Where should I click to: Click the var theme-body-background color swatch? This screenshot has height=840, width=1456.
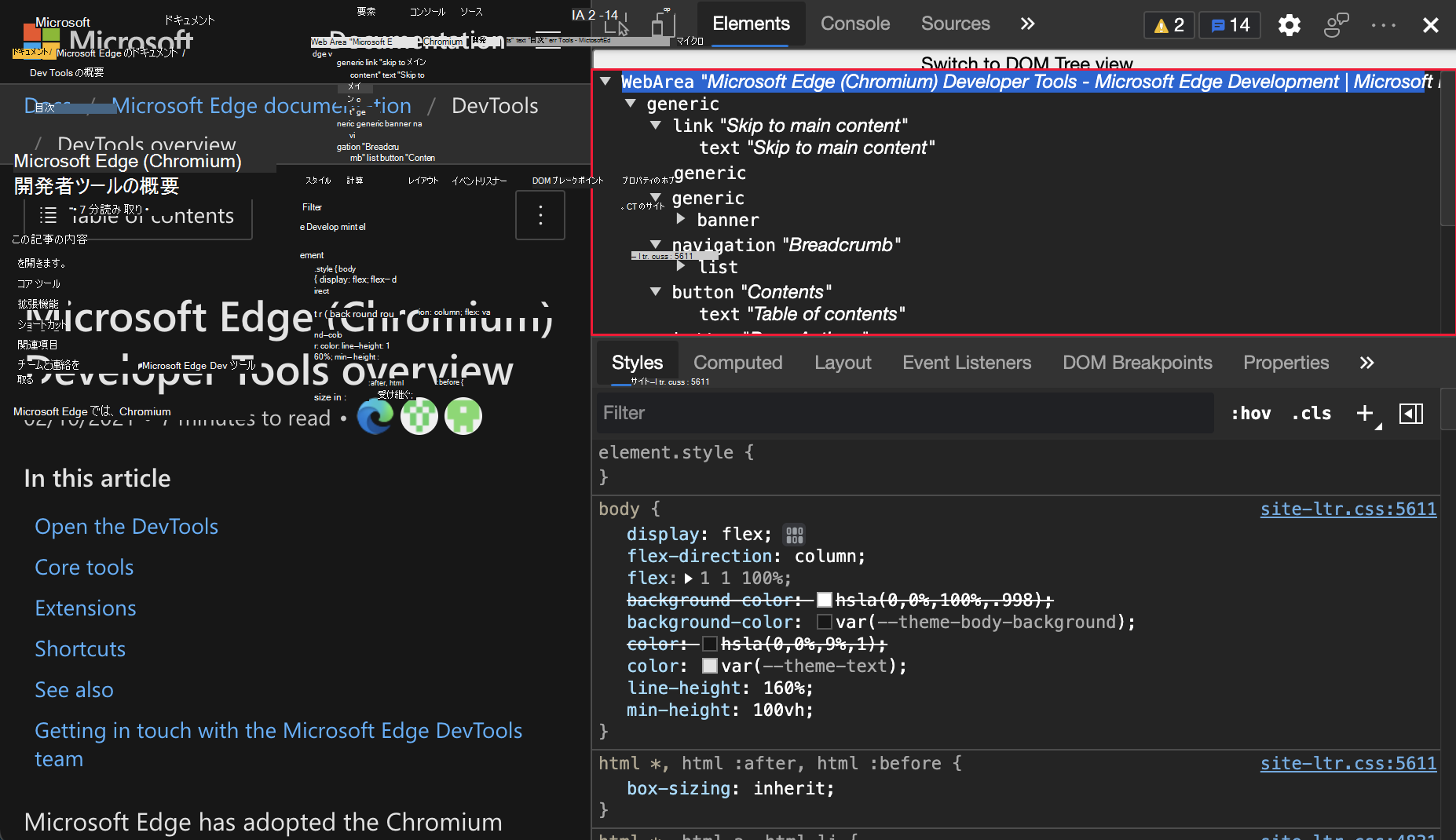[824, 623]
